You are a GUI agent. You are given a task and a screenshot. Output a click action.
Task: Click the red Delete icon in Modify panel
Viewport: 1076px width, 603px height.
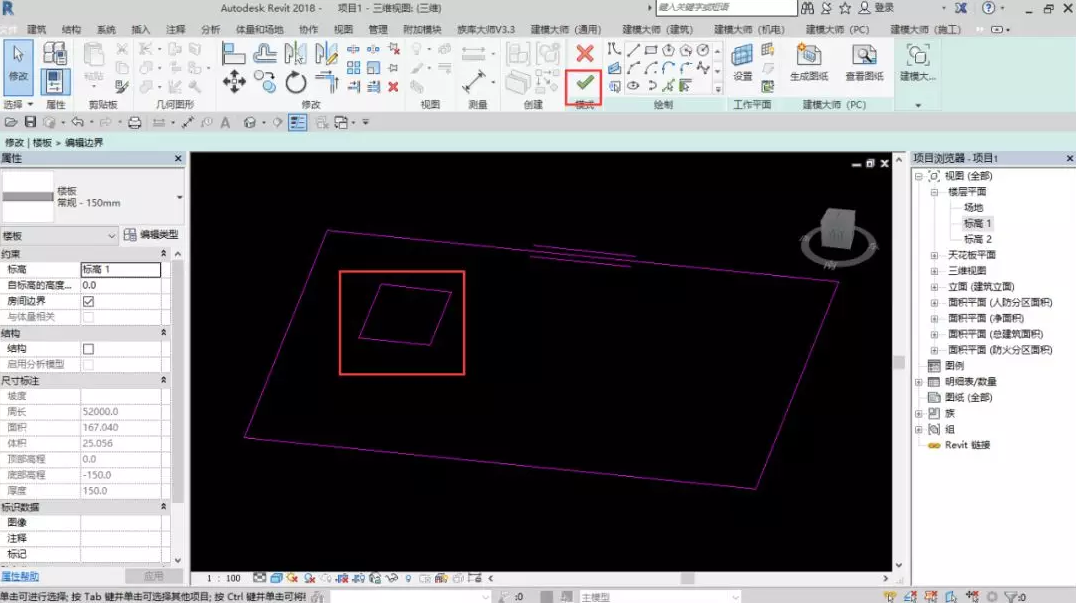click(393, 86)
